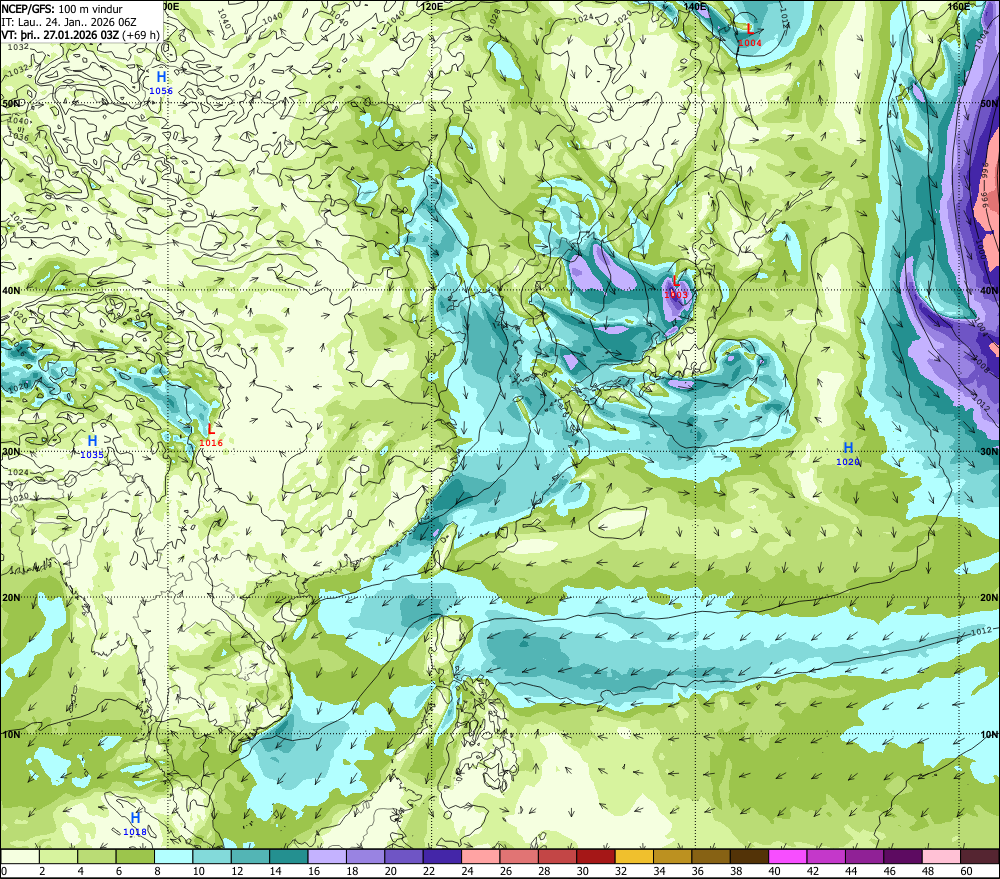This screenshot has width=1000, height=879.
Task: Click the H 1056 high pressure marker
Action: (x=161, y=83)
